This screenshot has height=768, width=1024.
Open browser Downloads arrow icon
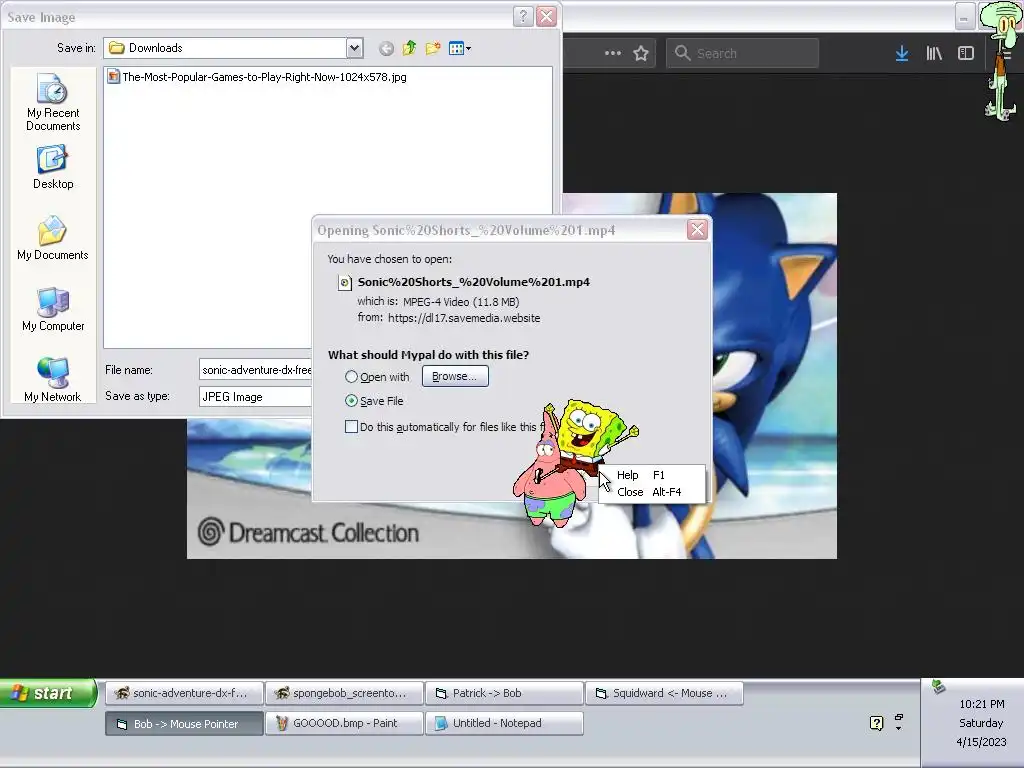tap(902, 53)
